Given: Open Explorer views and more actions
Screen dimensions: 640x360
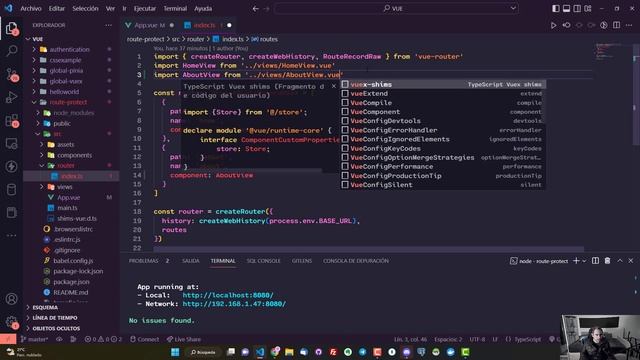Looking at the screenshot, I should pyautogui.click(x=108, y=25).
